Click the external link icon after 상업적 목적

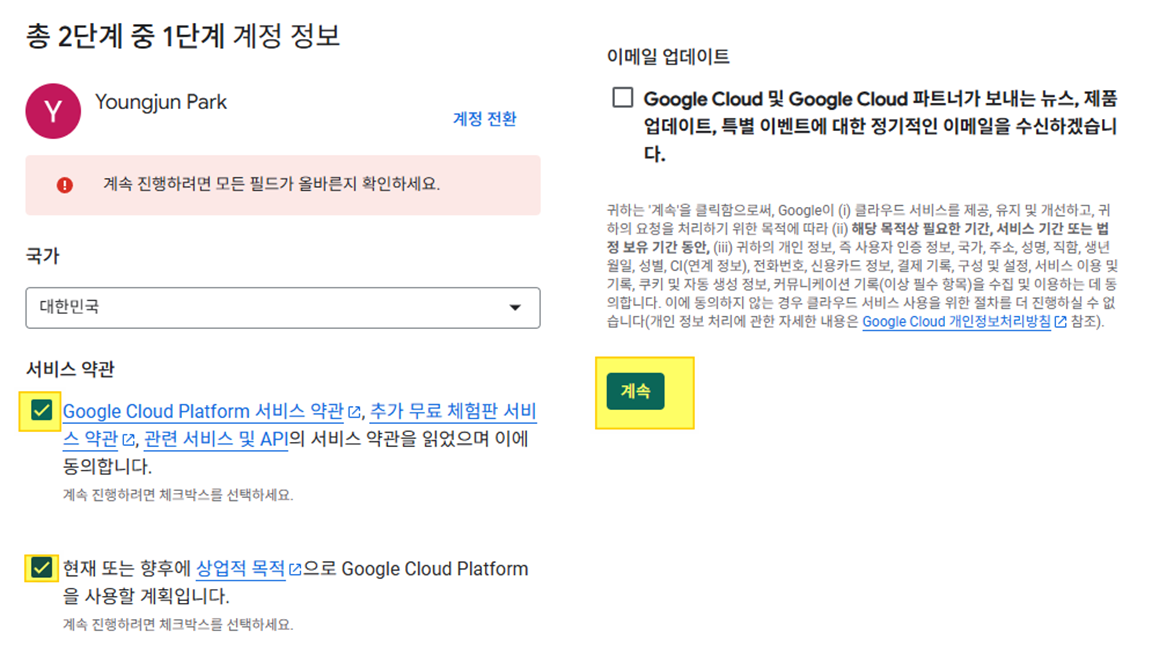[x=295, y=570]
